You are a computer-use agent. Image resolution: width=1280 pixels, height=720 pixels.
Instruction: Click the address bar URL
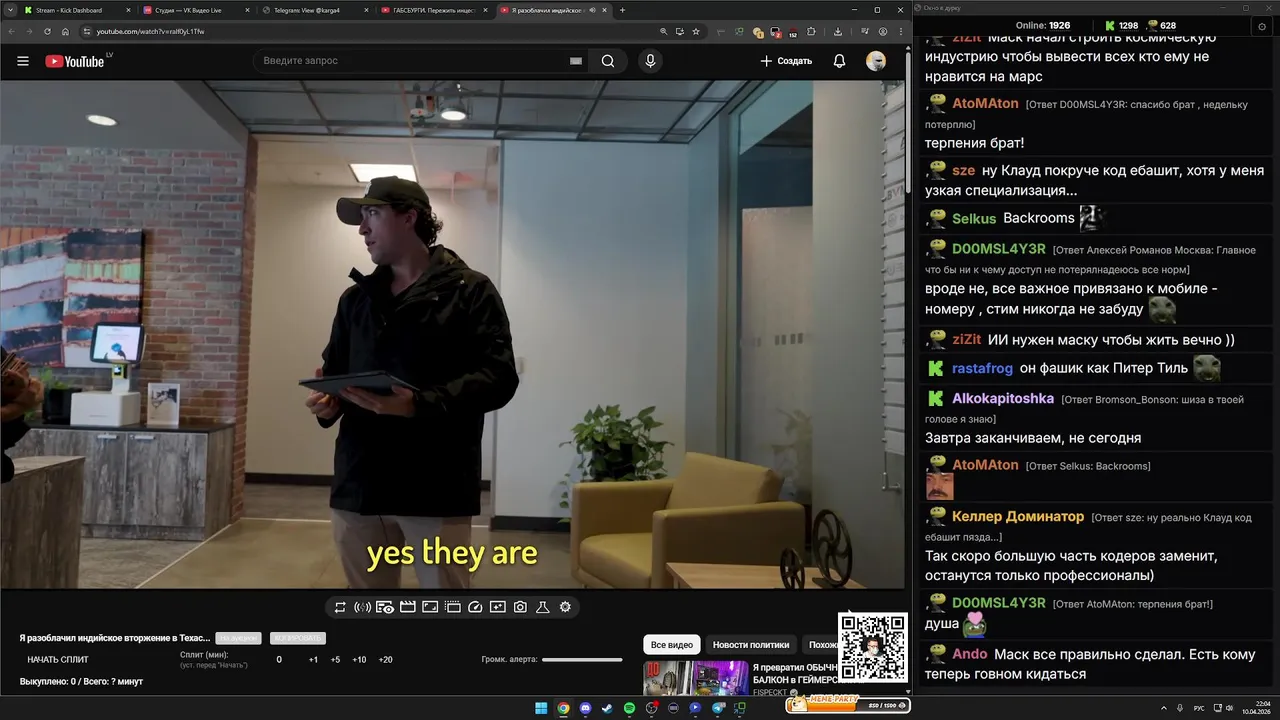150,31
